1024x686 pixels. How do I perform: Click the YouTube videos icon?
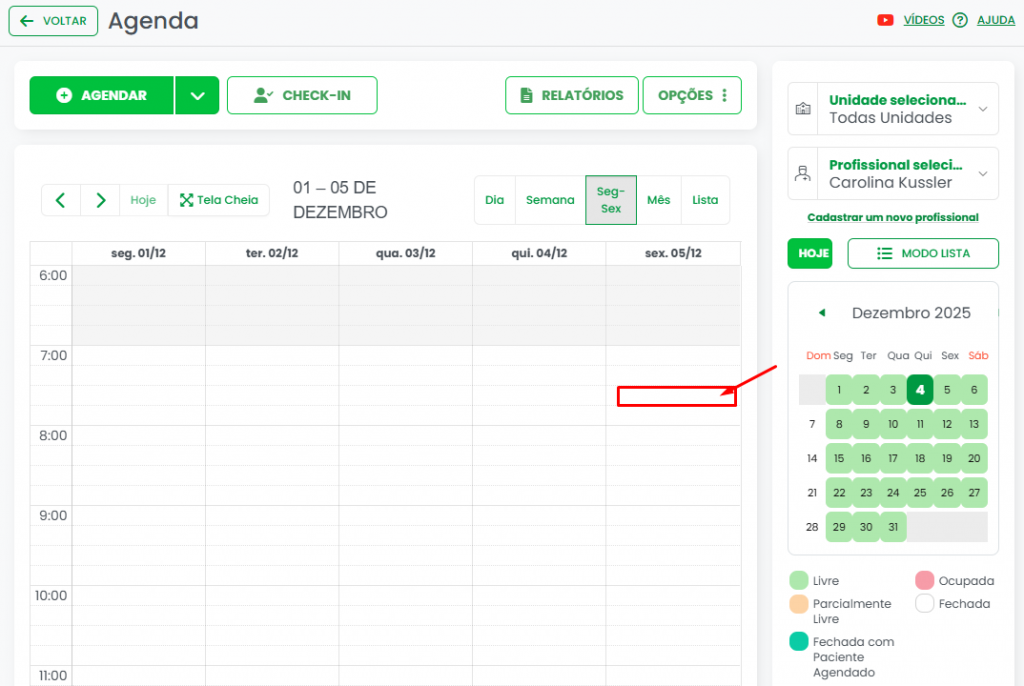tap(884, 20)
